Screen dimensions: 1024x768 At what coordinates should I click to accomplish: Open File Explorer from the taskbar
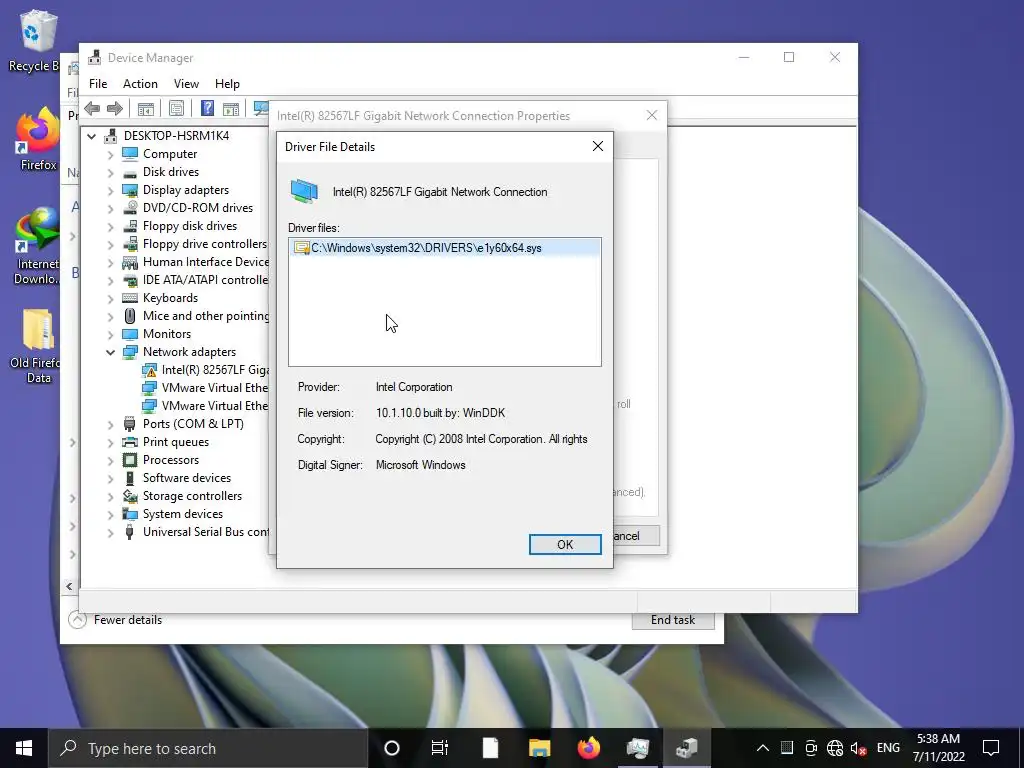pos(539,748)
